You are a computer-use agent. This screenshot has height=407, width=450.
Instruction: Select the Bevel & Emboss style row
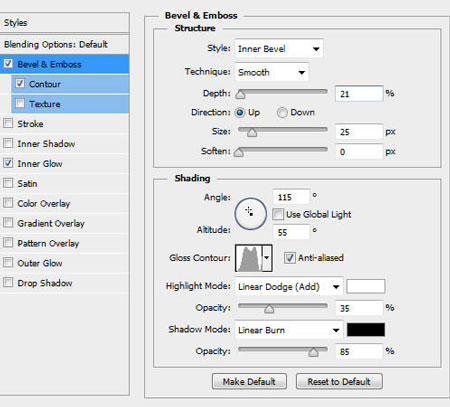(65, 64)
